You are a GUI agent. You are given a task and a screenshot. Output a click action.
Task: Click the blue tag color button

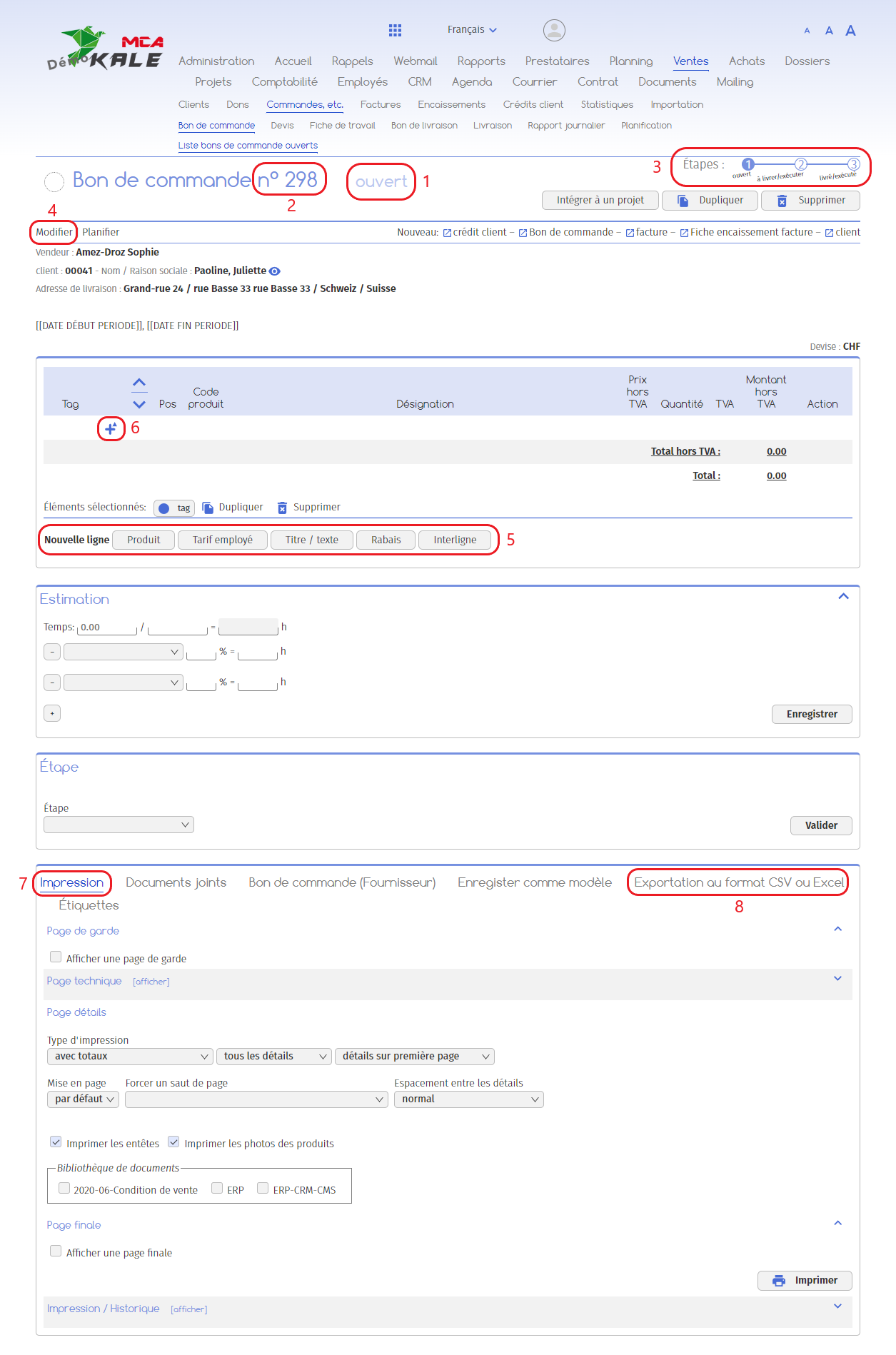coord(164,508)
